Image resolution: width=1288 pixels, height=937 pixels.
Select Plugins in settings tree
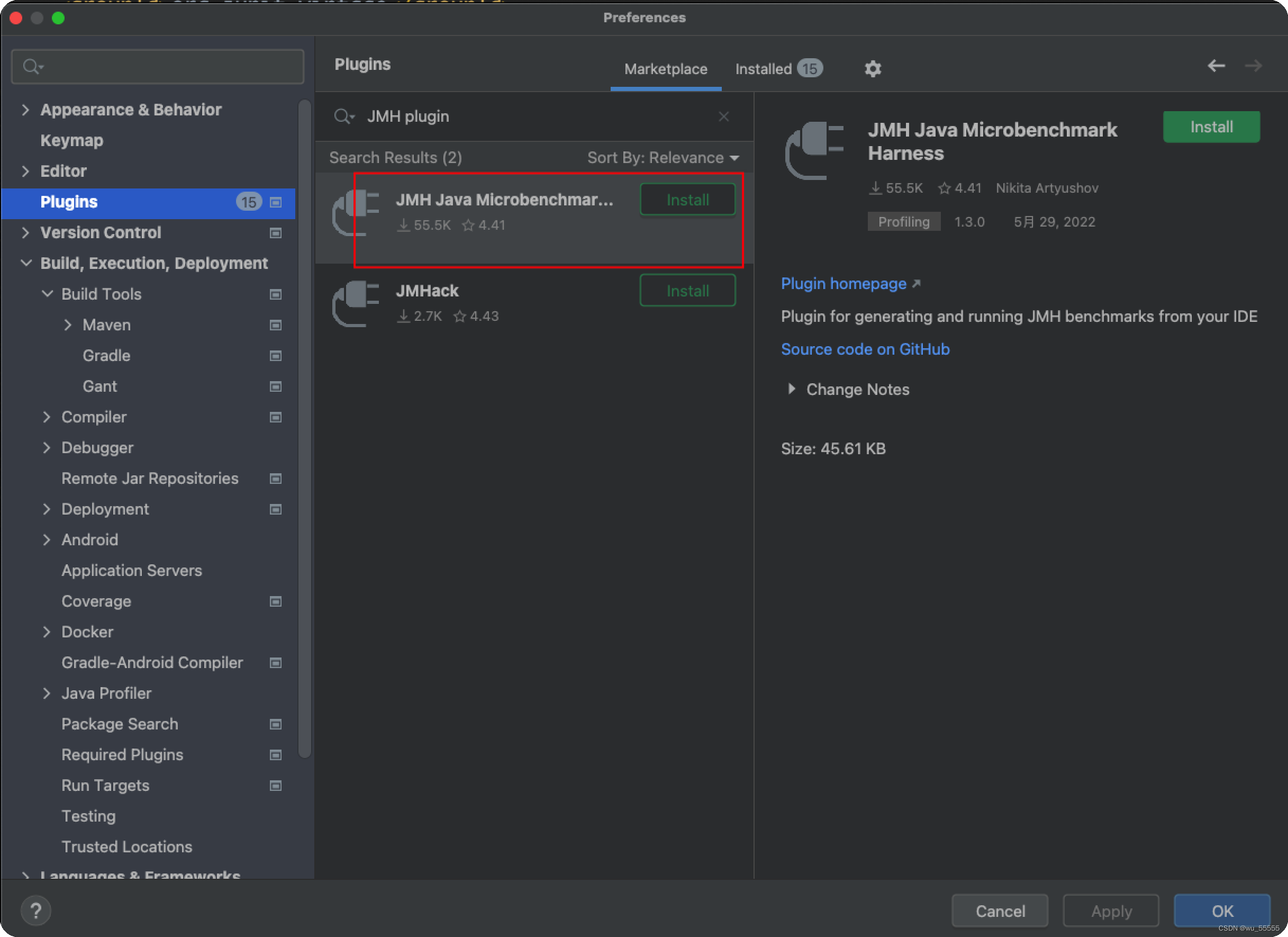[148, 202]
